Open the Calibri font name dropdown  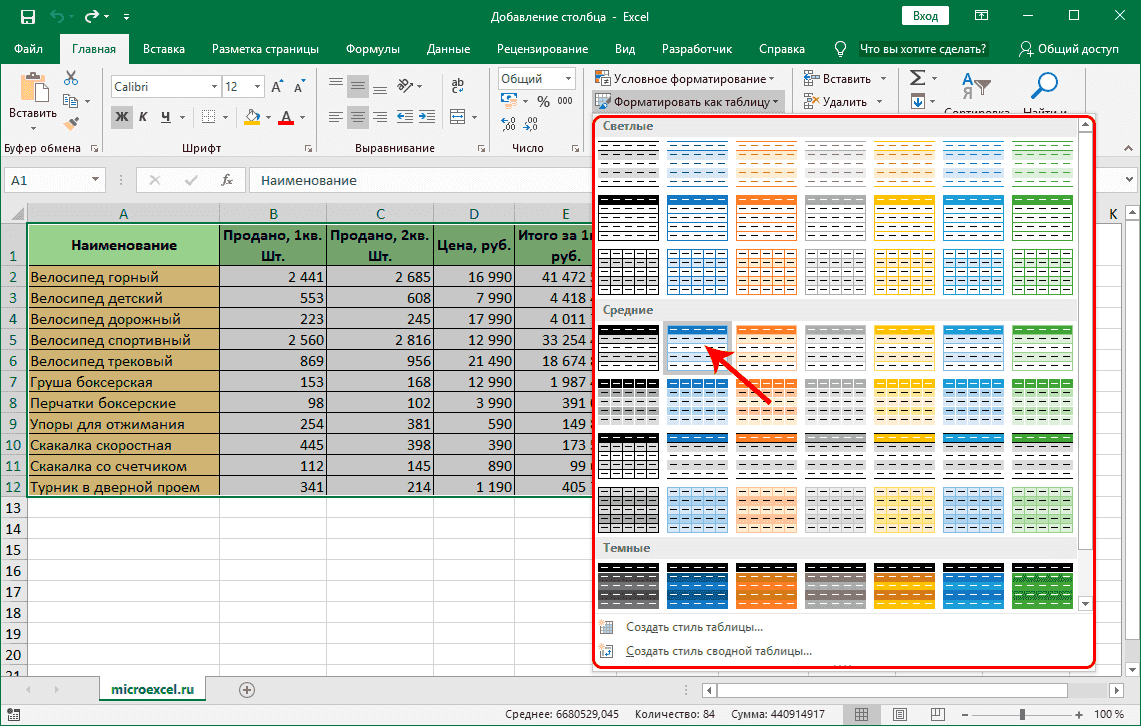click(213, 84)
